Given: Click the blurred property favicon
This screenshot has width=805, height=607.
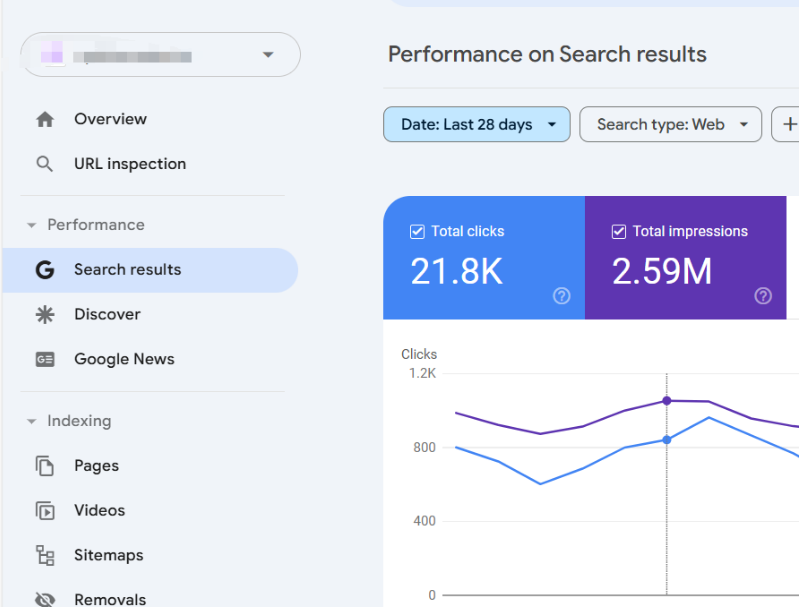Looking at the screenshot, I should pyautogui.click(x=52, y=52).
